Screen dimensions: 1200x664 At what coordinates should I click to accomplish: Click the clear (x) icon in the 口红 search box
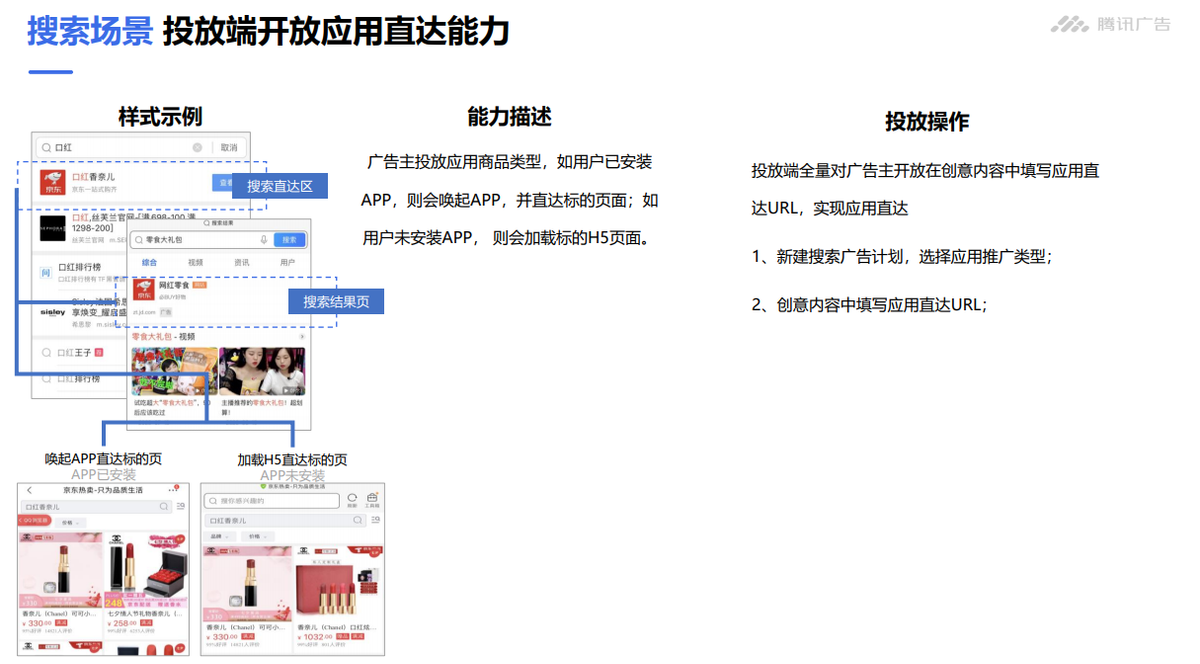tap(196, 148)
